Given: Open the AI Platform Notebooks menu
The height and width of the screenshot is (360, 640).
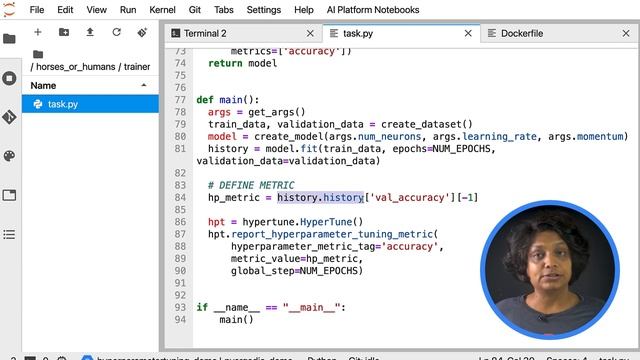Looking at the screenshot, I should click(373, 10).
